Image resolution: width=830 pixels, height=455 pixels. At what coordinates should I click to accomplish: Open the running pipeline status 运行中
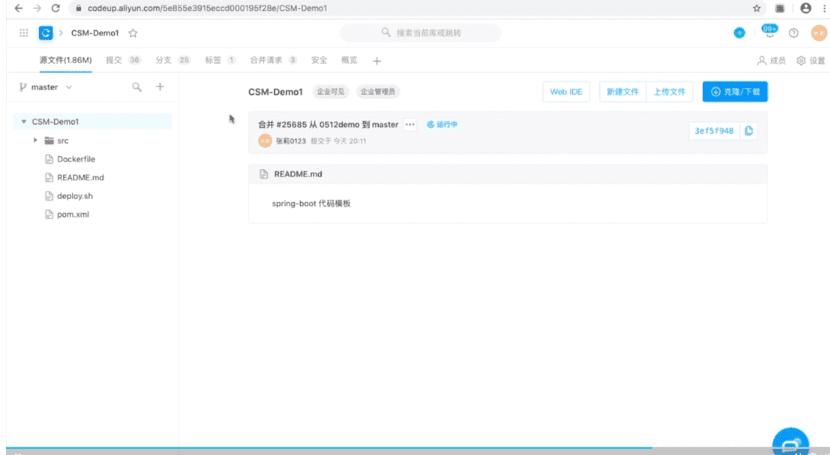pyautogui.click(x=442, y=124)
